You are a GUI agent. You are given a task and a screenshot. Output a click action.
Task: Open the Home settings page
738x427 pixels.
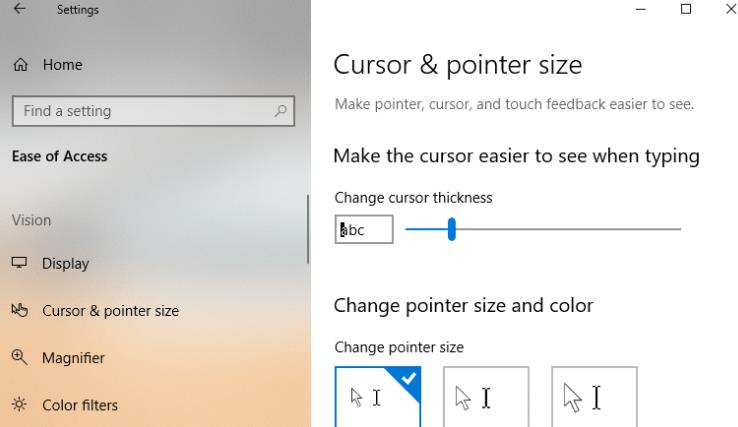point(62,64)
